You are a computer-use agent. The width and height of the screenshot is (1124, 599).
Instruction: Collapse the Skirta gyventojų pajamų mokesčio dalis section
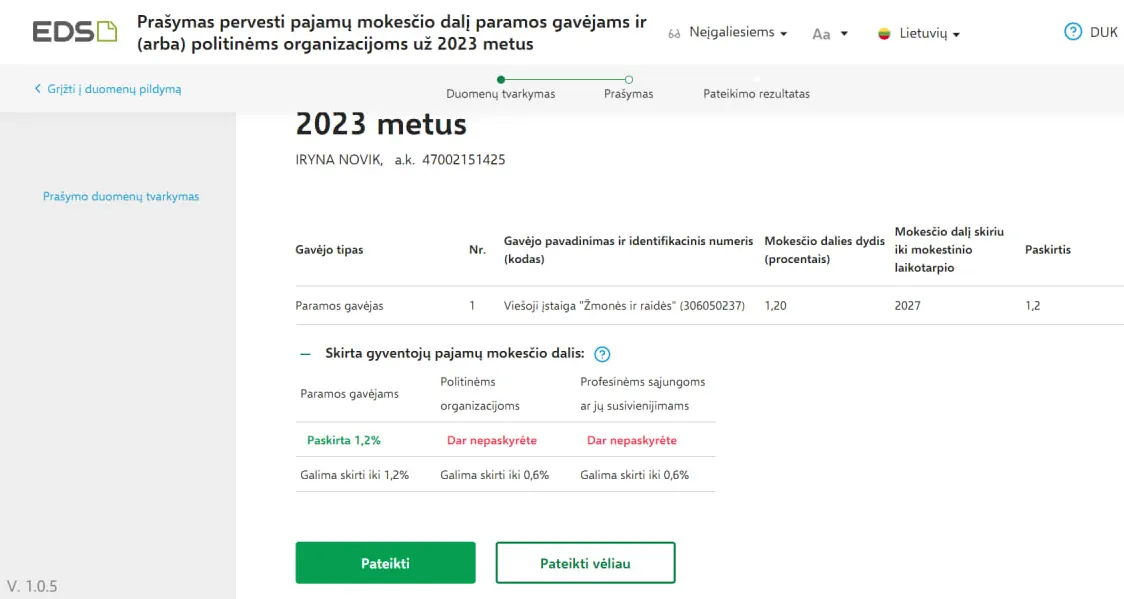point(303,353)
